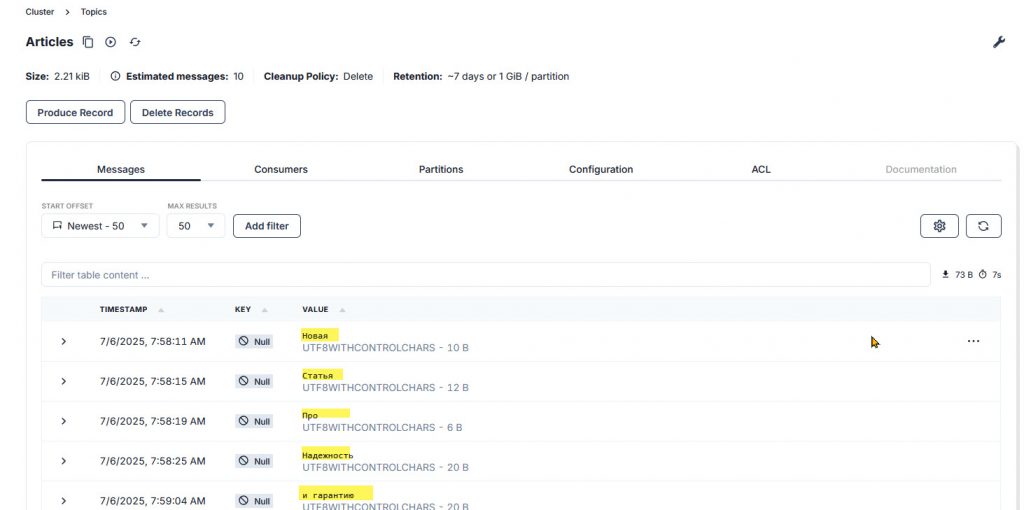
Task: Click the Produce Record button
Action: [x=75, y=112]
